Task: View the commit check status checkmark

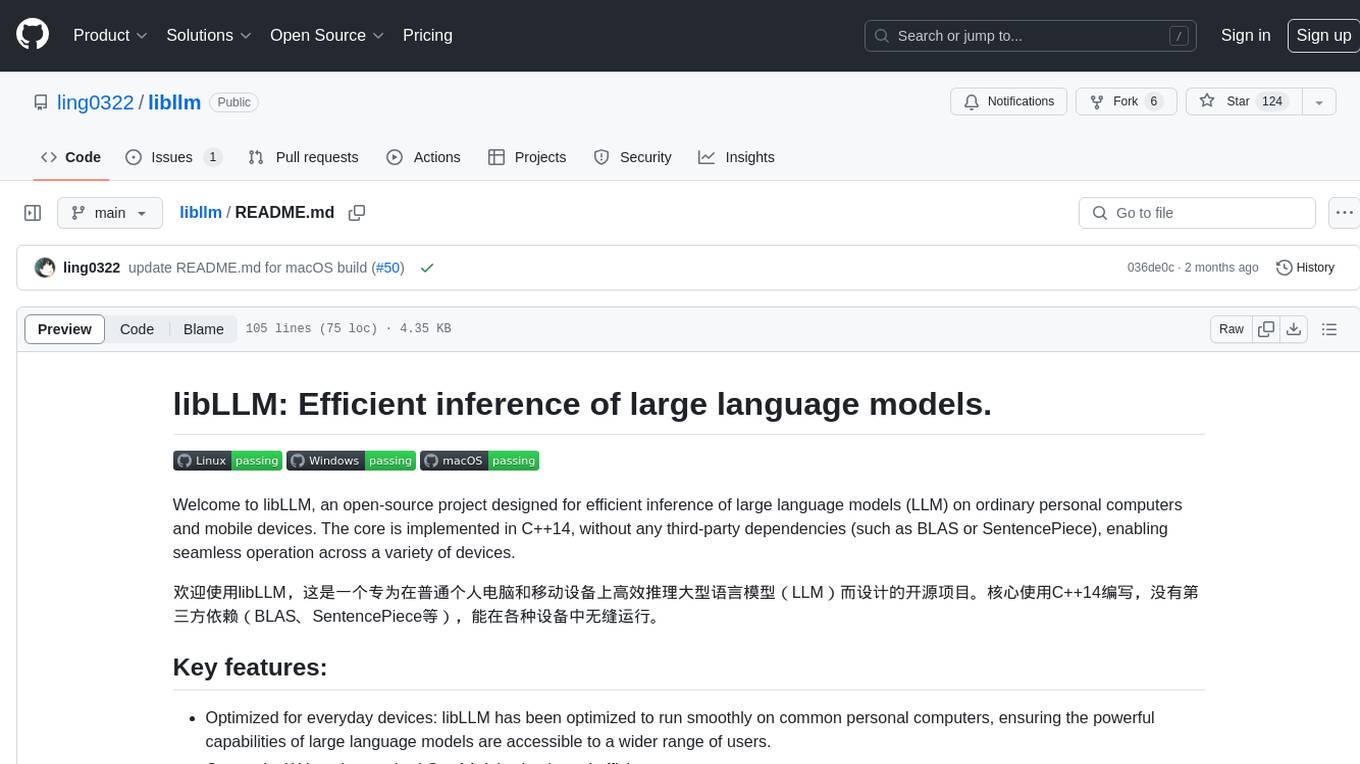Action: click(x=427, y=268)
